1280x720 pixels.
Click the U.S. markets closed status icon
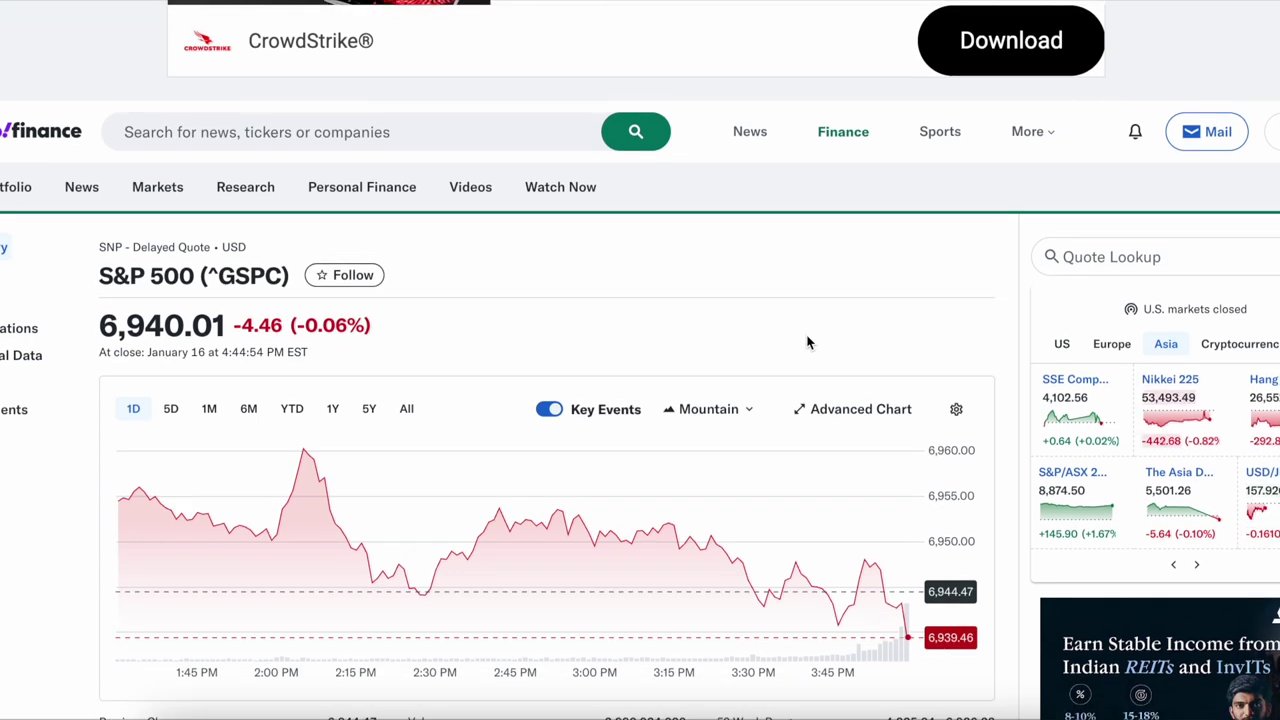[1131, 309]
